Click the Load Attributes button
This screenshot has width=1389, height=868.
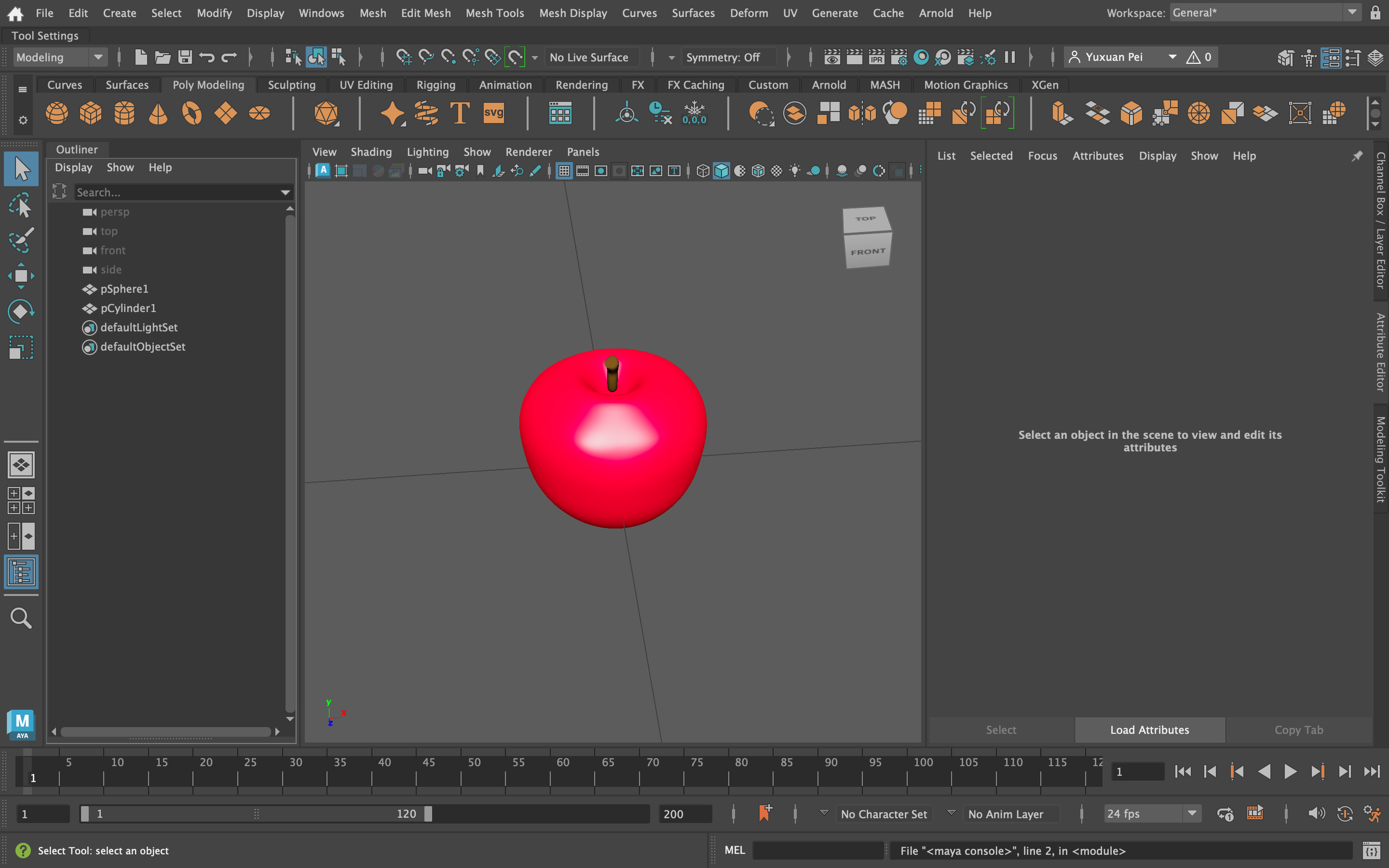(x=1149, y=730)
